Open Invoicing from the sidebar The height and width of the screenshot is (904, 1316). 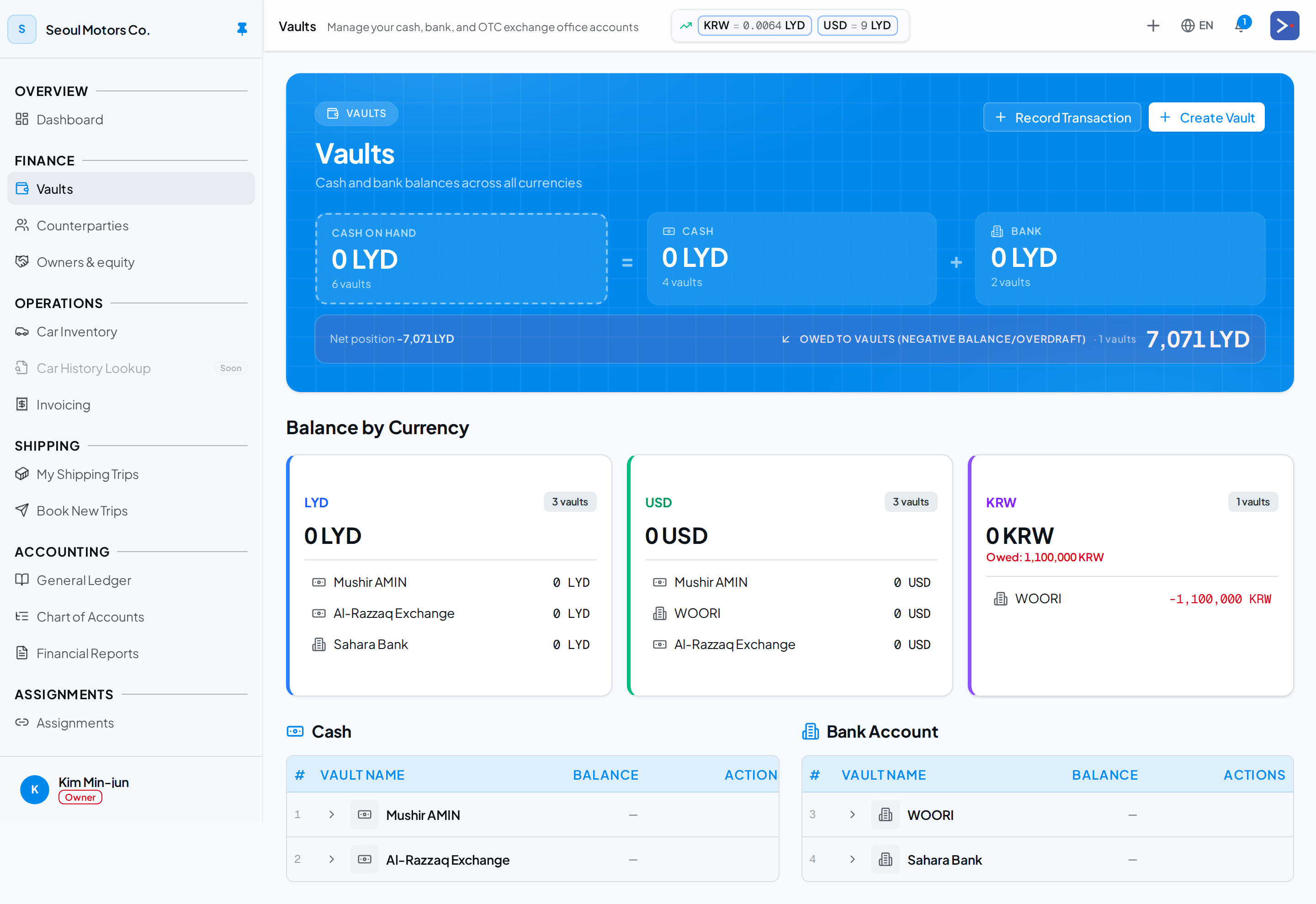131,404
